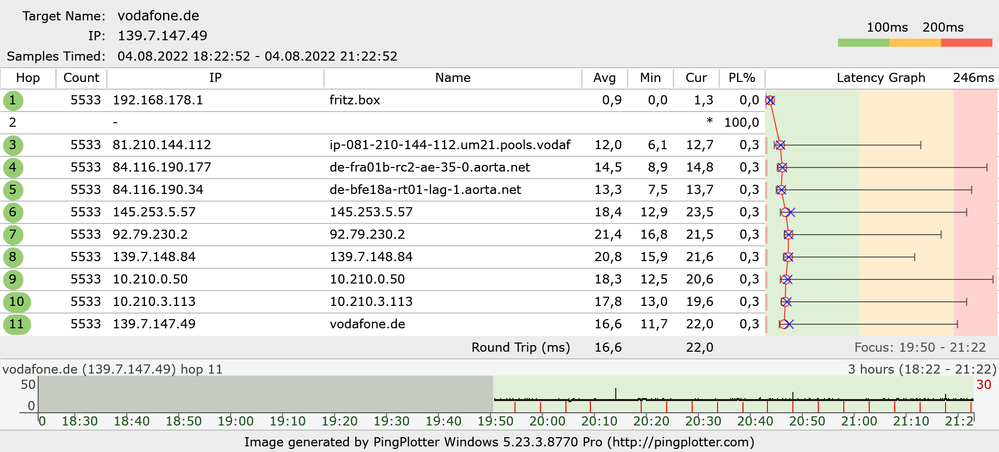Sort by the Hop column header
999x452 pixels.
click(27, 78)
